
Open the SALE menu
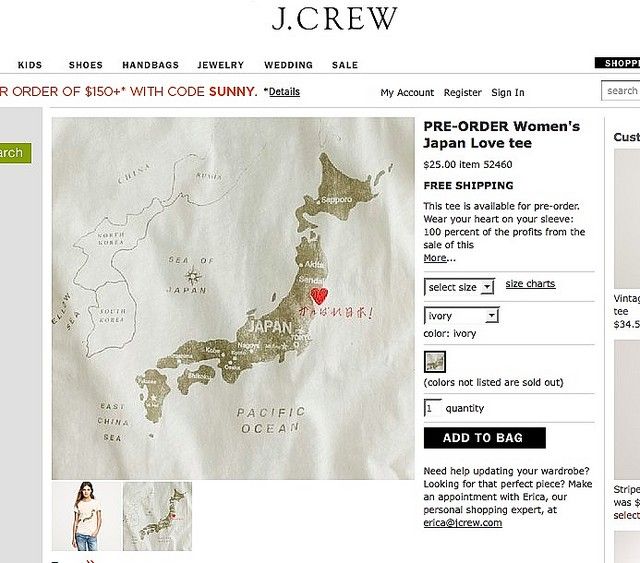click(x=345, y=65)
